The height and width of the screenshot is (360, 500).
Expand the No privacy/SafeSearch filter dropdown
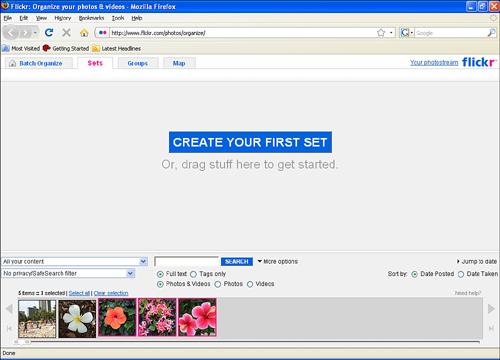coord(68,273)
